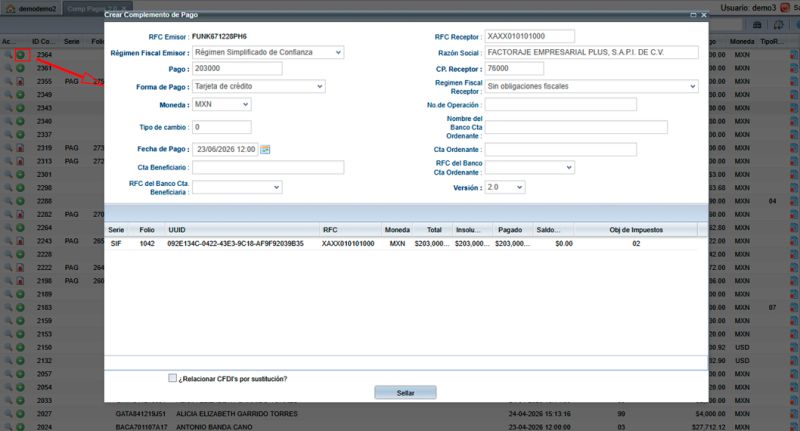Click the Nombre del Banco Cta Ordenante field
The image size is (800, 431).
576,127
